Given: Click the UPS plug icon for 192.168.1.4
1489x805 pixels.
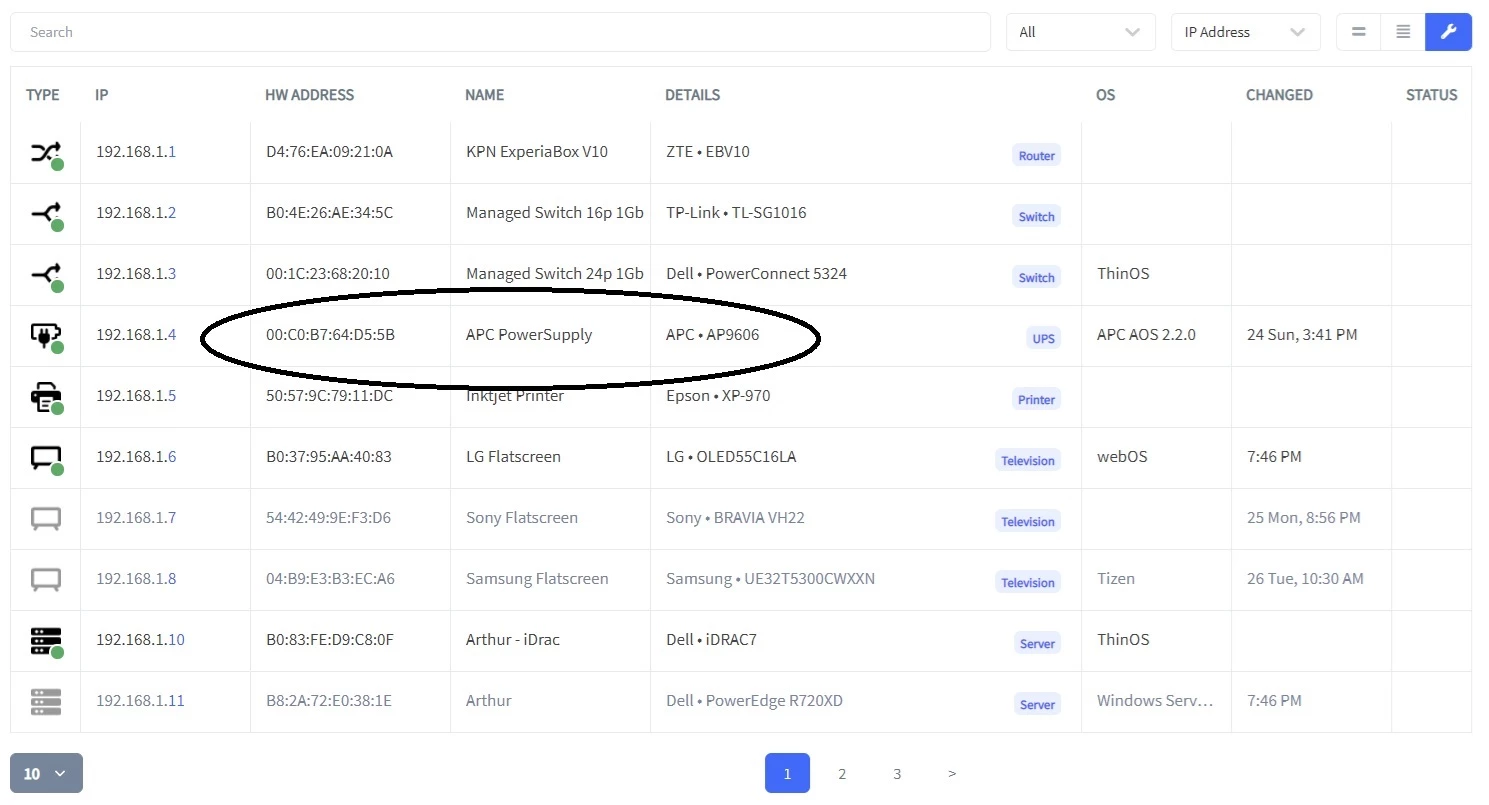Looking at the screenshot, I should pyautogui.click(x=46, y=336).
